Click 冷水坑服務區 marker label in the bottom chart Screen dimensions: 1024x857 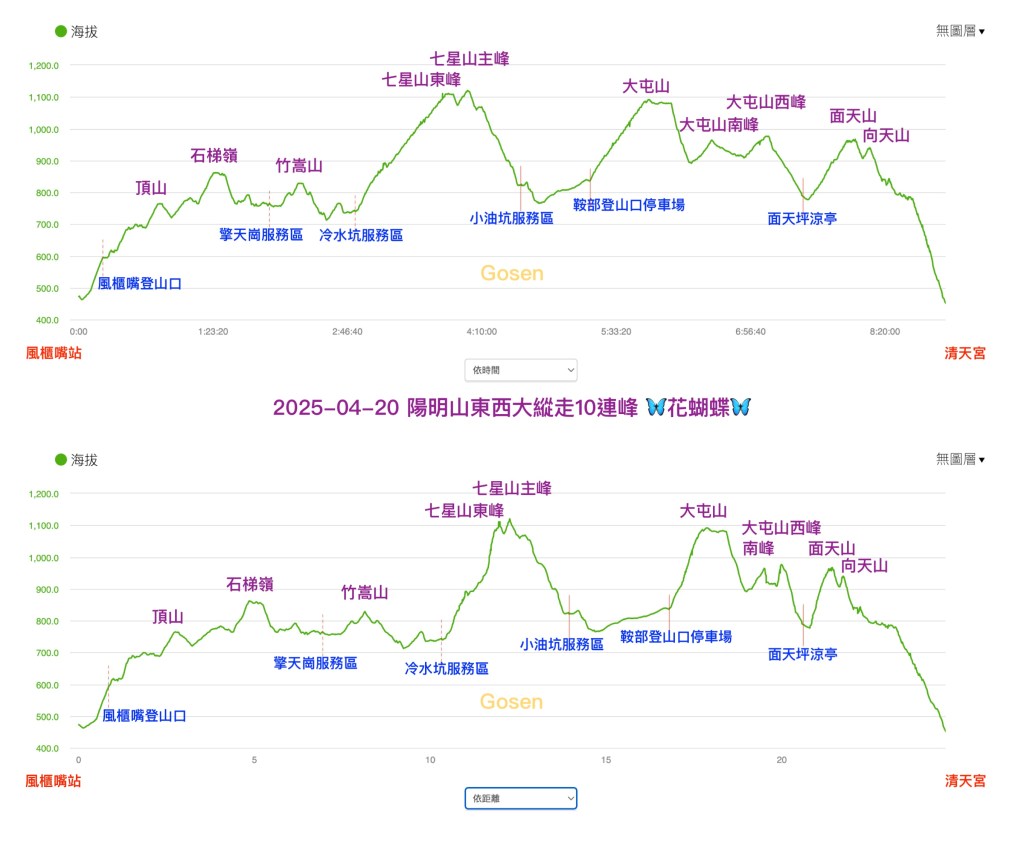click(446, 669)
